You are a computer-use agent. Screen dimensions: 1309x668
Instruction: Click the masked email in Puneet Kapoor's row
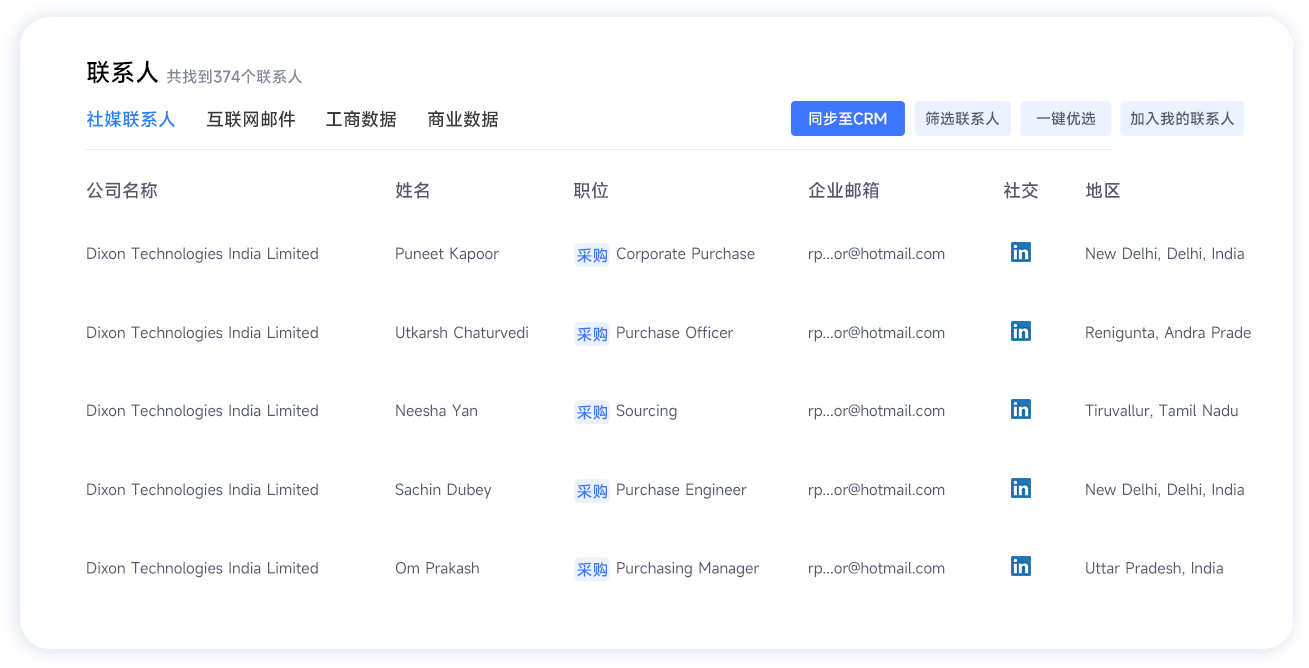[877, 253]
